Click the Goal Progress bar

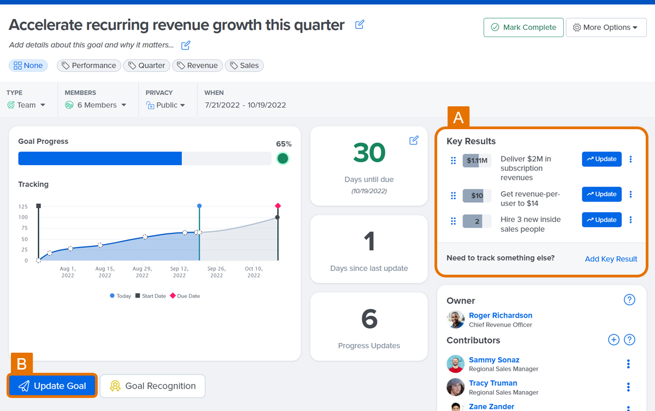(x=145, y=158)
